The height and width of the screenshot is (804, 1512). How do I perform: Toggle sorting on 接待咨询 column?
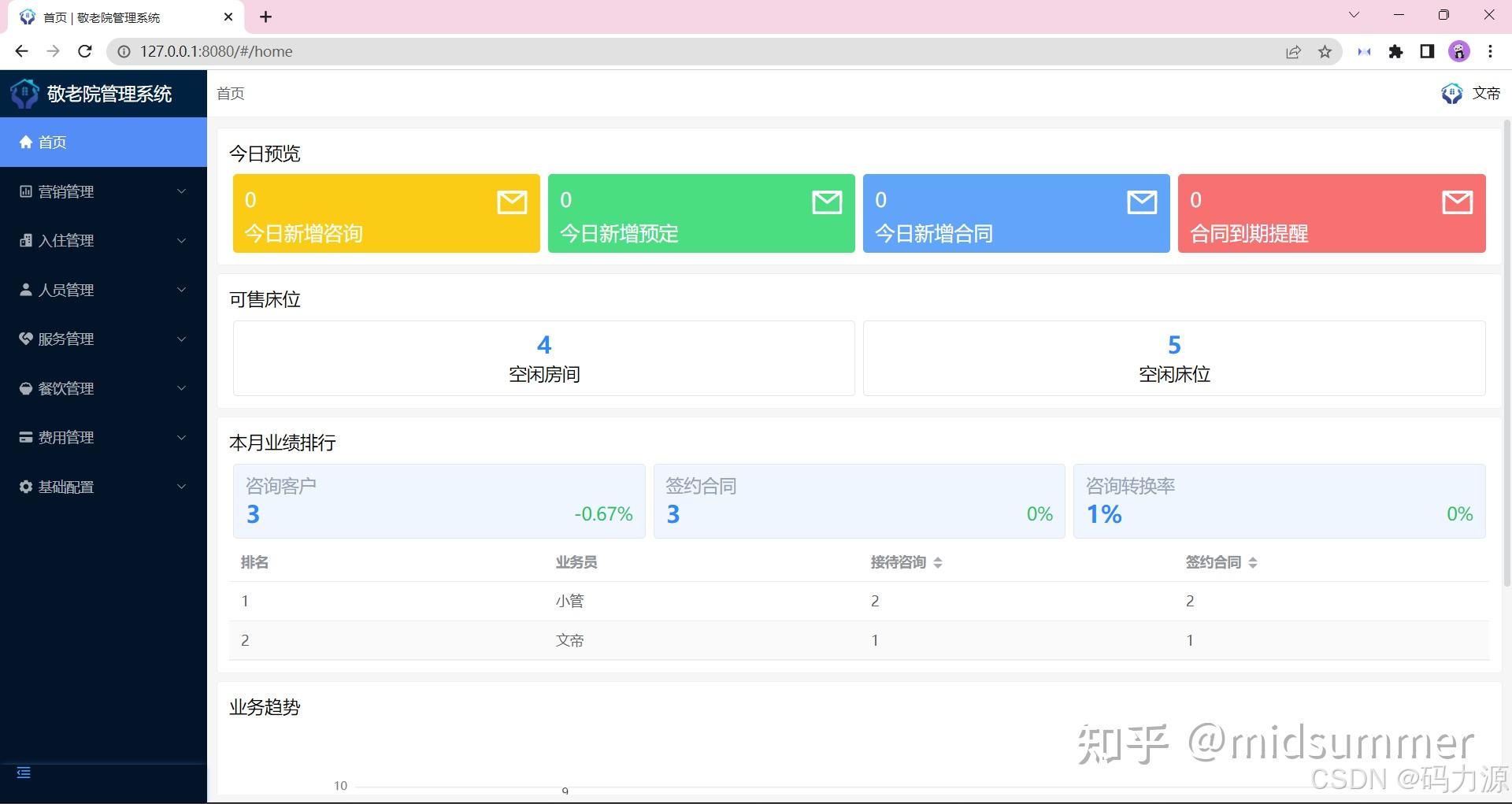pyautogui.click(x=939, y=562)
